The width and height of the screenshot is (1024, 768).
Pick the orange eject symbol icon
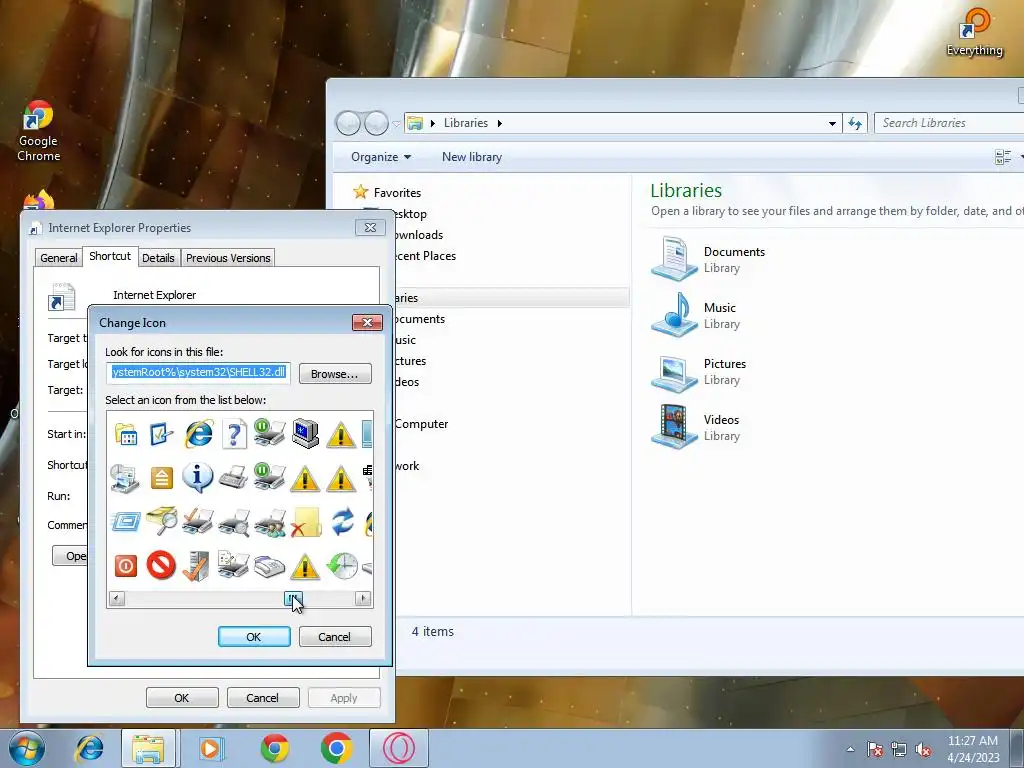click(161, 478)
